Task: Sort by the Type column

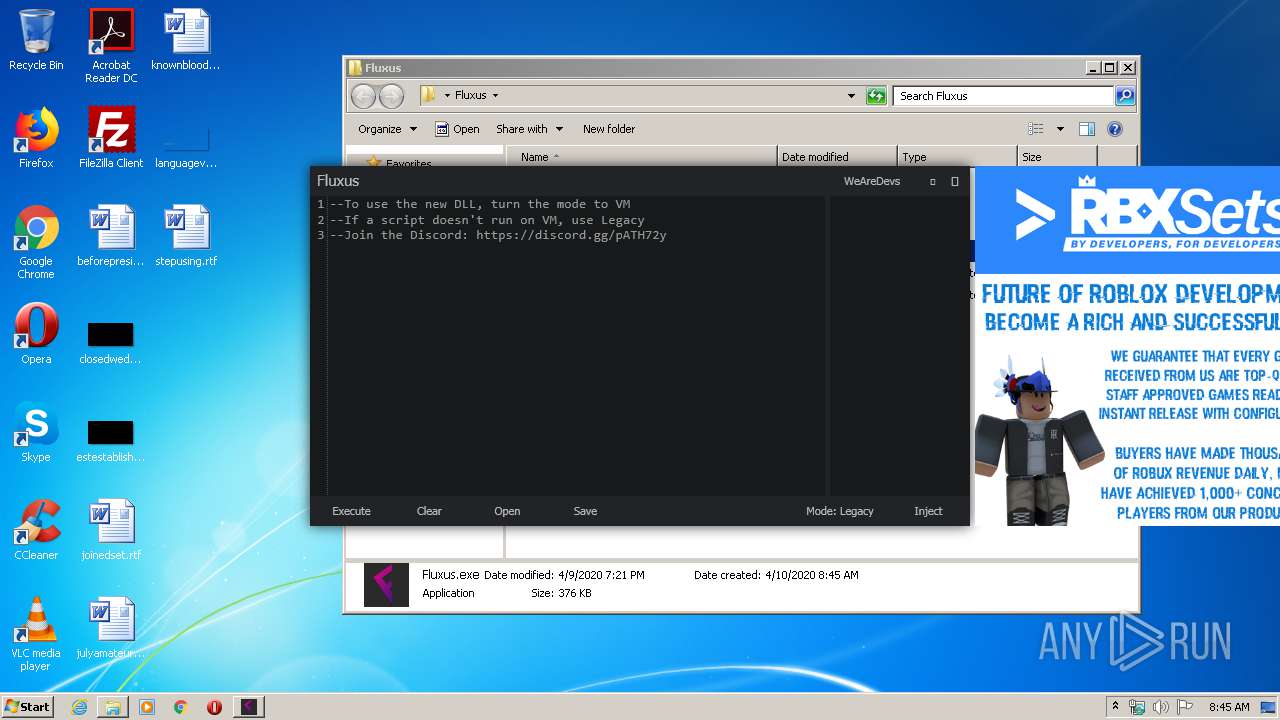Action: click(x=957, y=157)
